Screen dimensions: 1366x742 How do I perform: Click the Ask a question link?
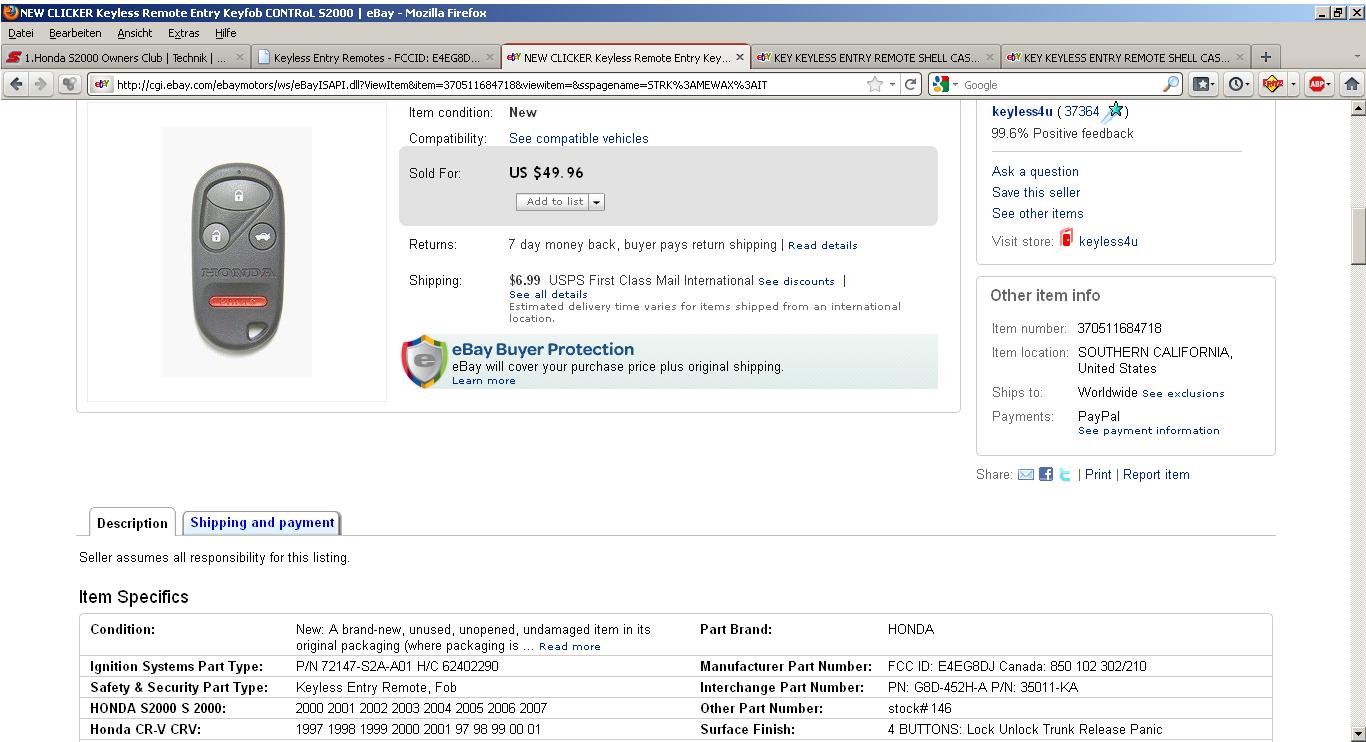1035,172
